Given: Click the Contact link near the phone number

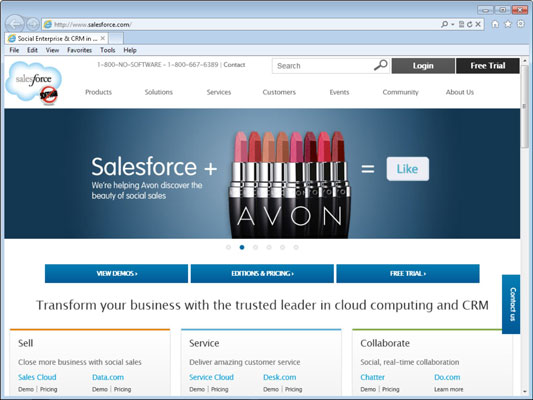Looking at the screenshot, I should (x=234, y=65).
